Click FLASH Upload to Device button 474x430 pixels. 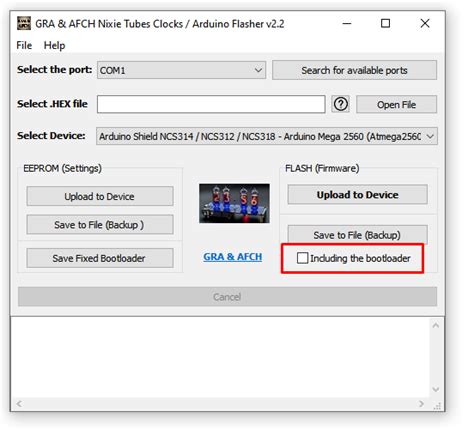click(357, 195)
